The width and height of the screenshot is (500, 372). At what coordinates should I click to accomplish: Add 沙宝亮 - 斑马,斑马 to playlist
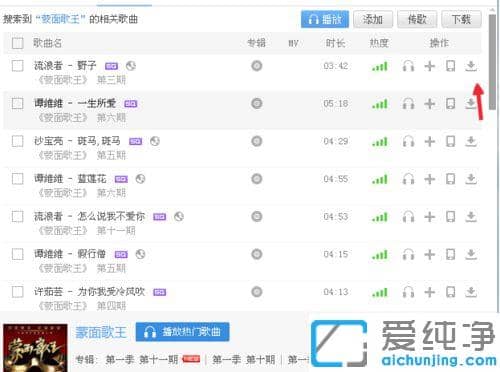click(429, 141)
